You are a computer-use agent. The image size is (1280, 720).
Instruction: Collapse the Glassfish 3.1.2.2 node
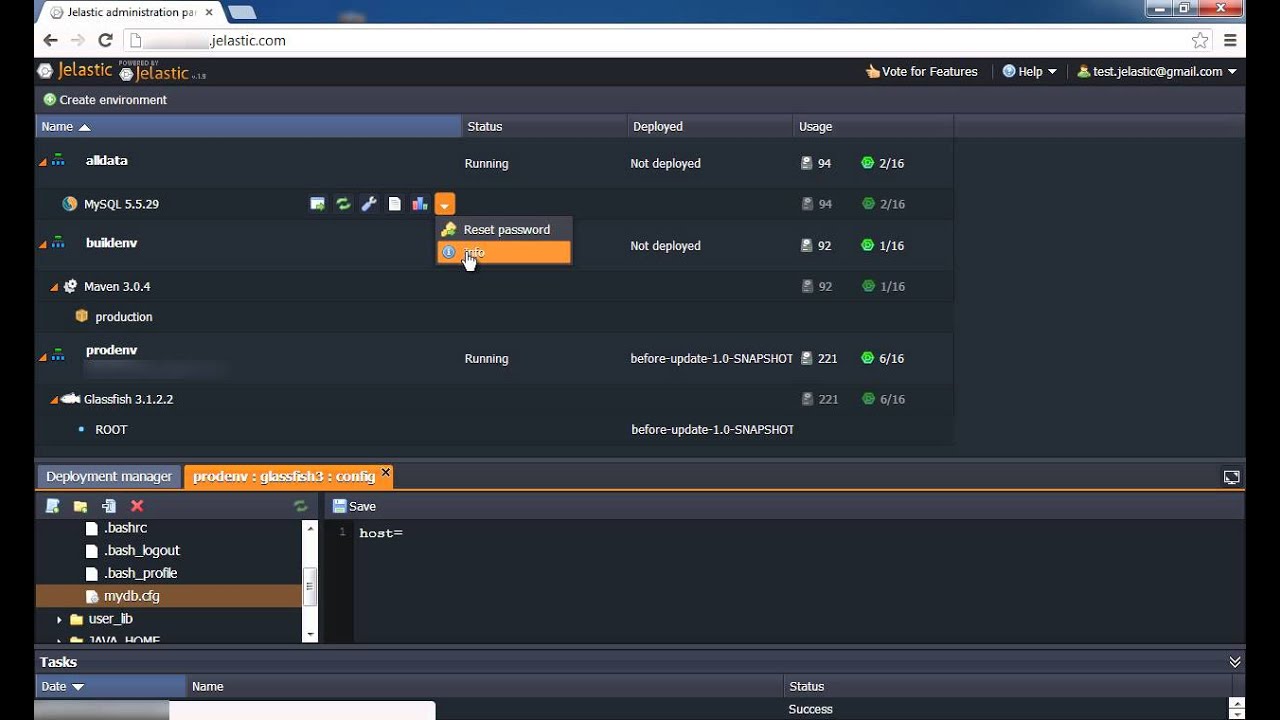pos(54,400)
